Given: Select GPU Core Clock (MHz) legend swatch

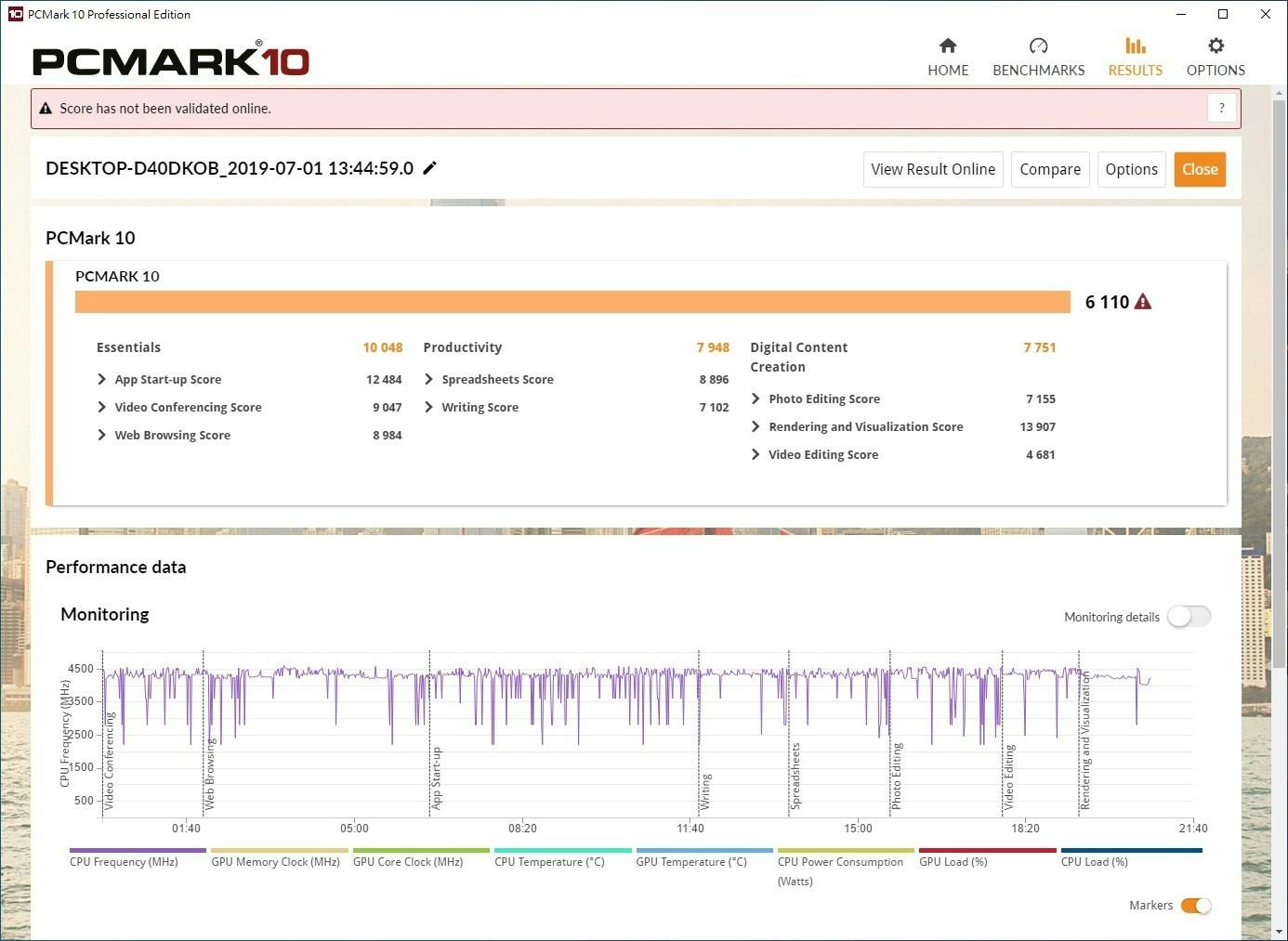Looking at the screenshot, I should (421, 850).
